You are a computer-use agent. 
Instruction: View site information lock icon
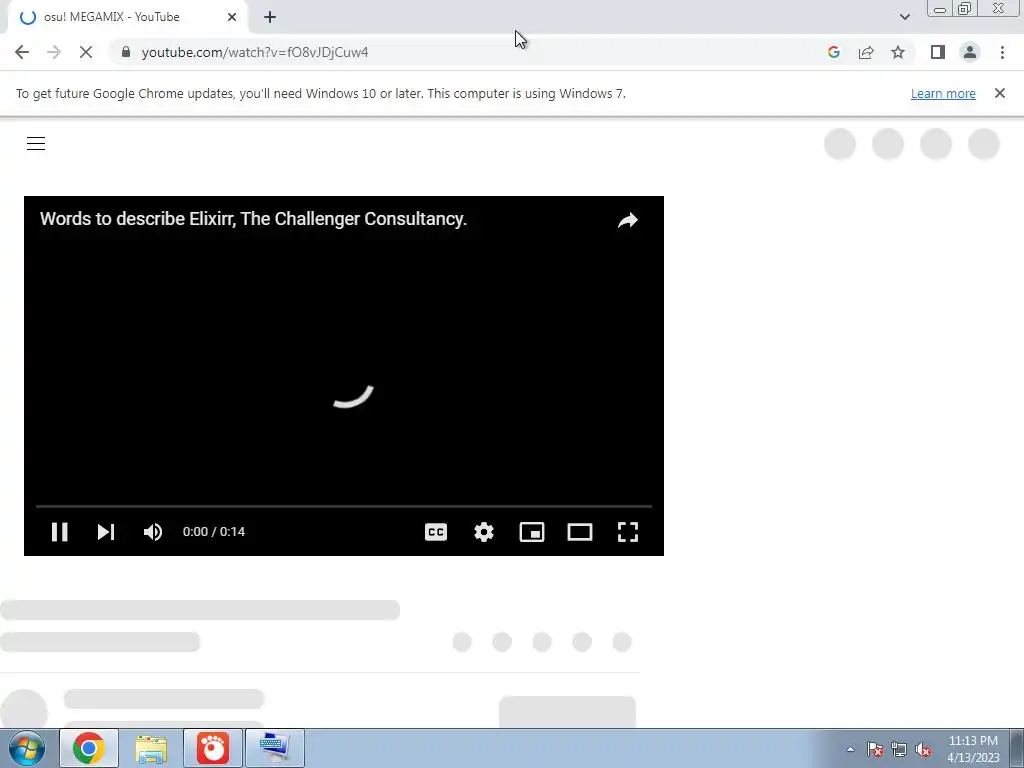(x=126, y=52)
